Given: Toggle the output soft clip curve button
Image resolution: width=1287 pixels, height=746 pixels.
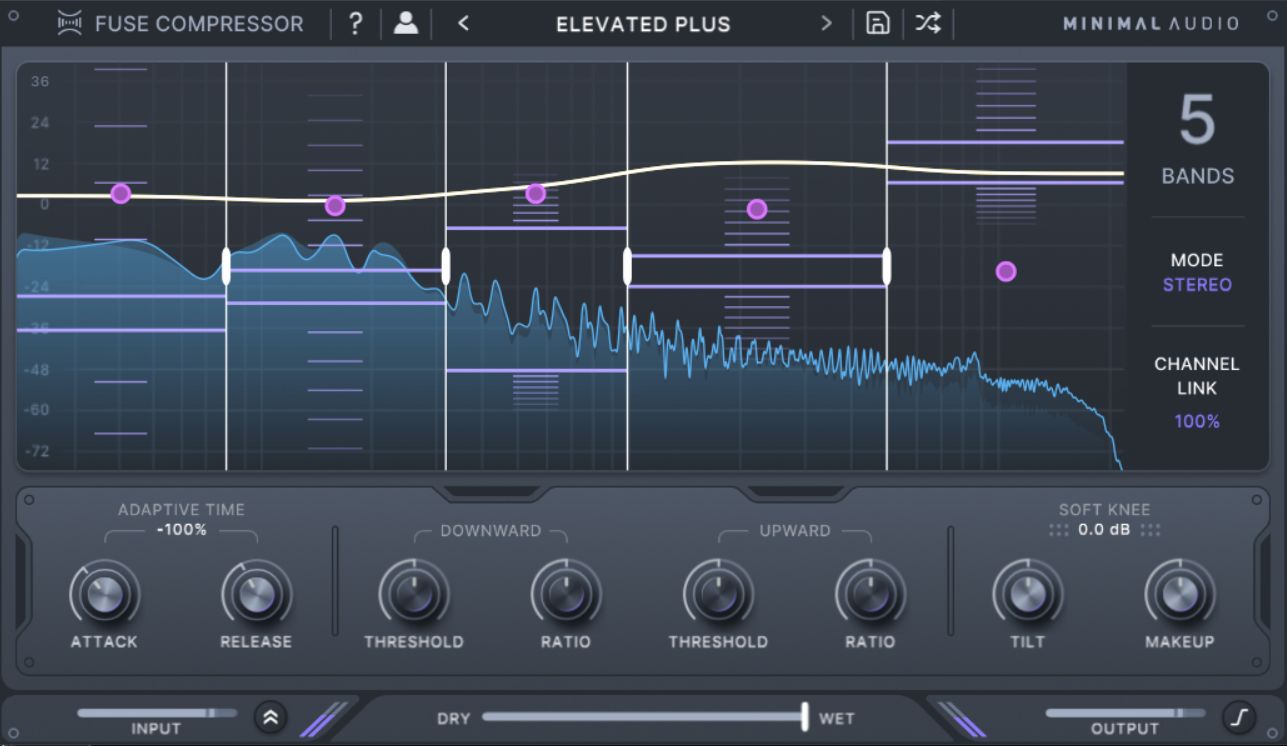Looking at the screenshot, I should click(1237, 716).
